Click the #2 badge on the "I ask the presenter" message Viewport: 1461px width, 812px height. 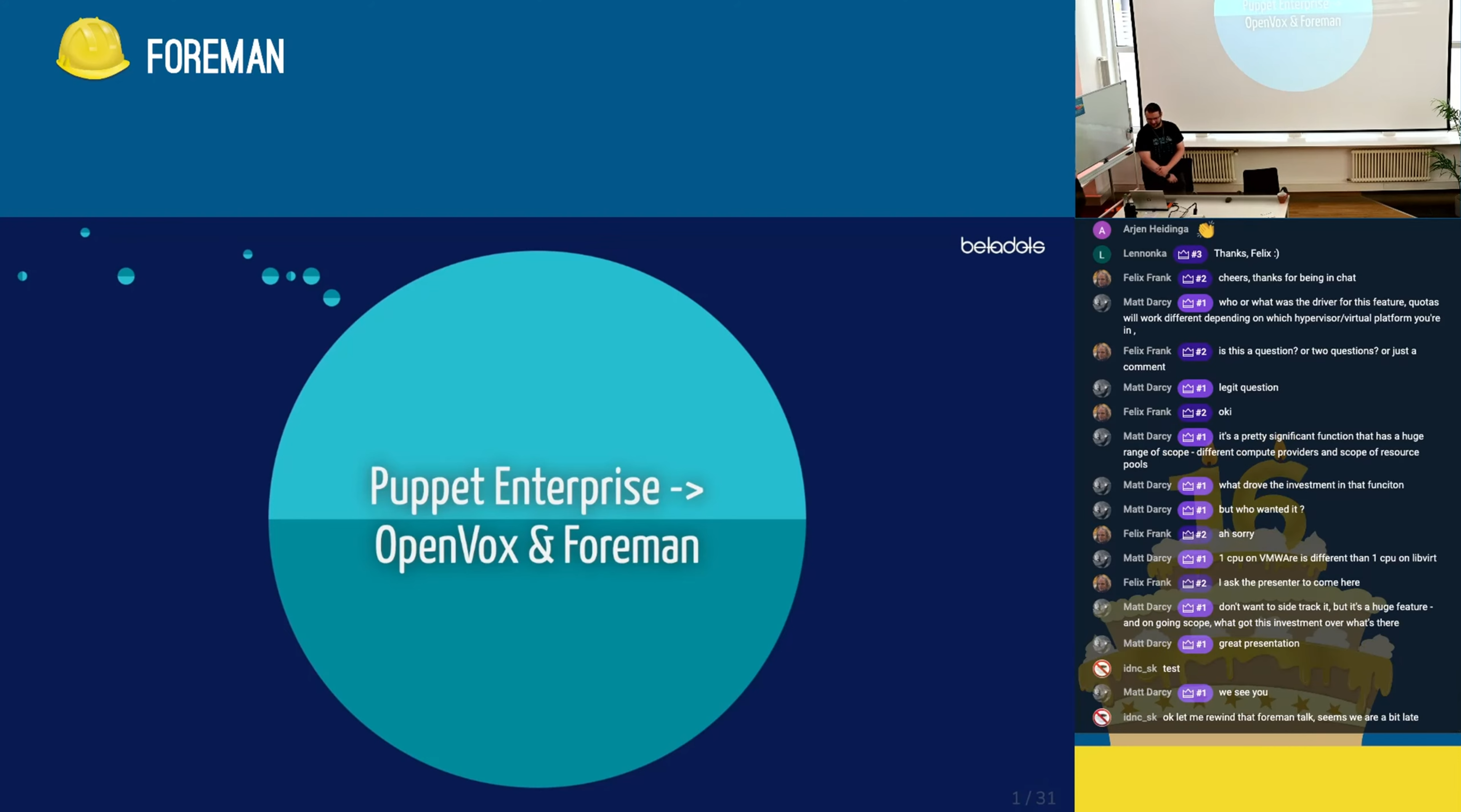tap(1194, 583)
